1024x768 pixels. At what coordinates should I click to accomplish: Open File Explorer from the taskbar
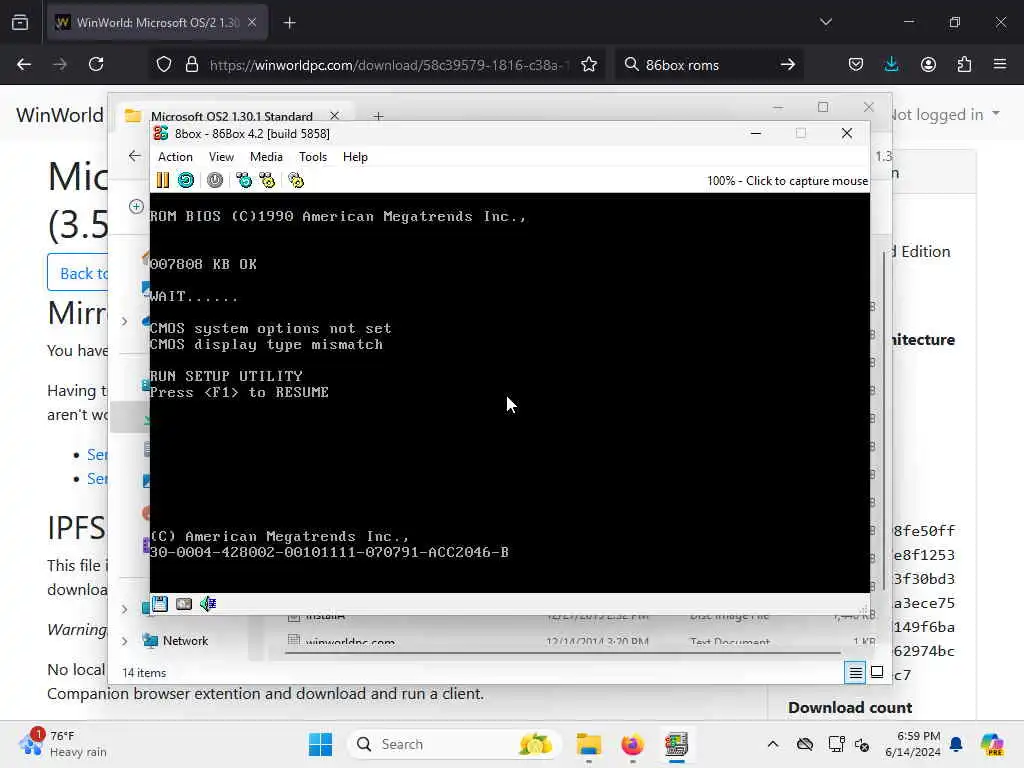pyautogui.click(x=588, y=744)
